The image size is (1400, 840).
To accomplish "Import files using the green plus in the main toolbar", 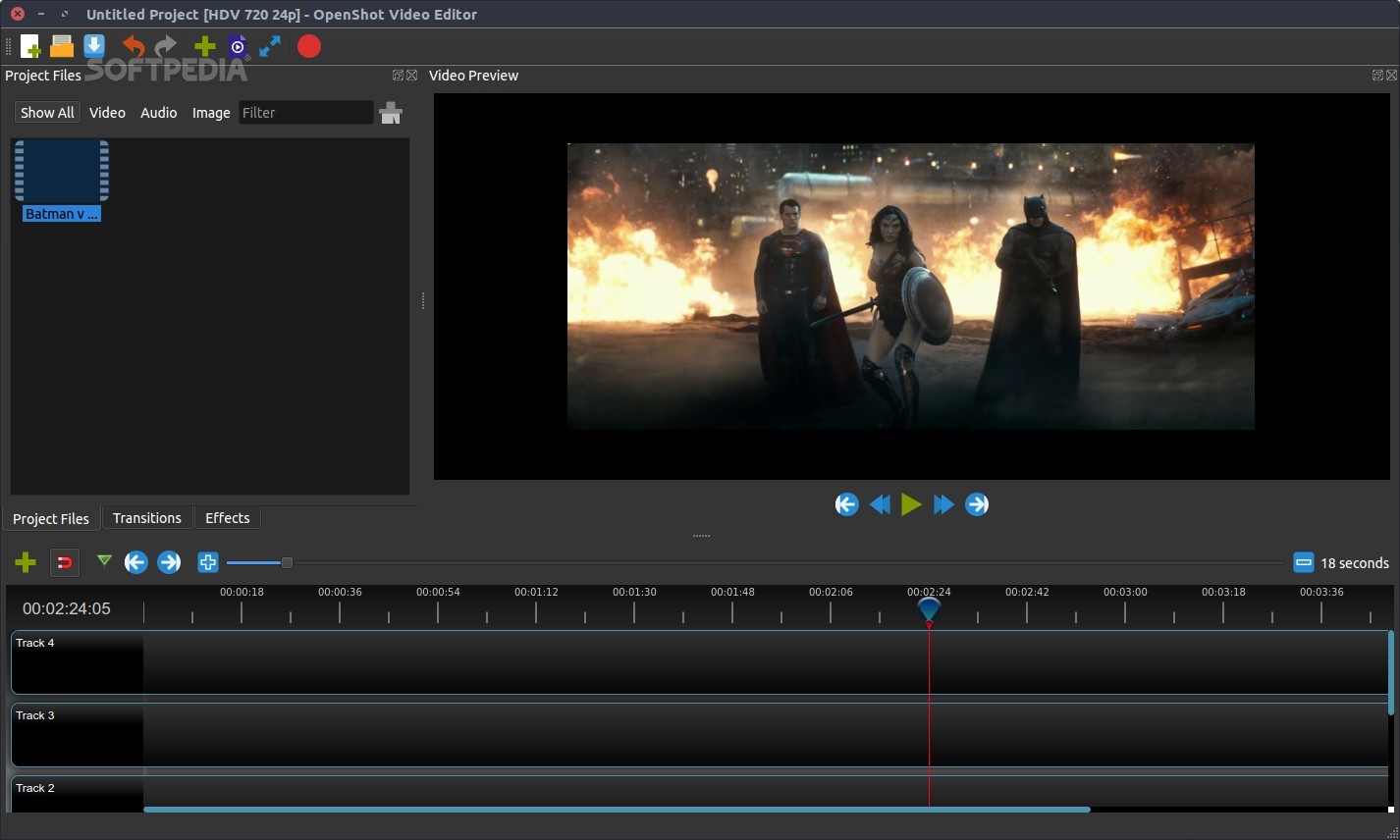I will pos(204,46).
